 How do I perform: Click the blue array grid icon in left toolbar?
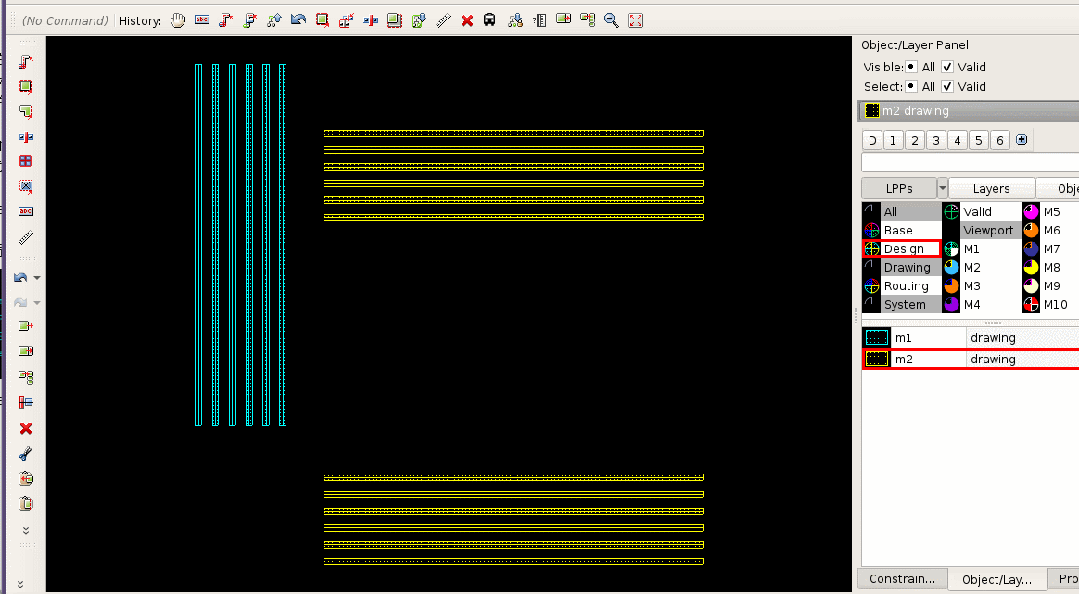click(x=25, y=161)
